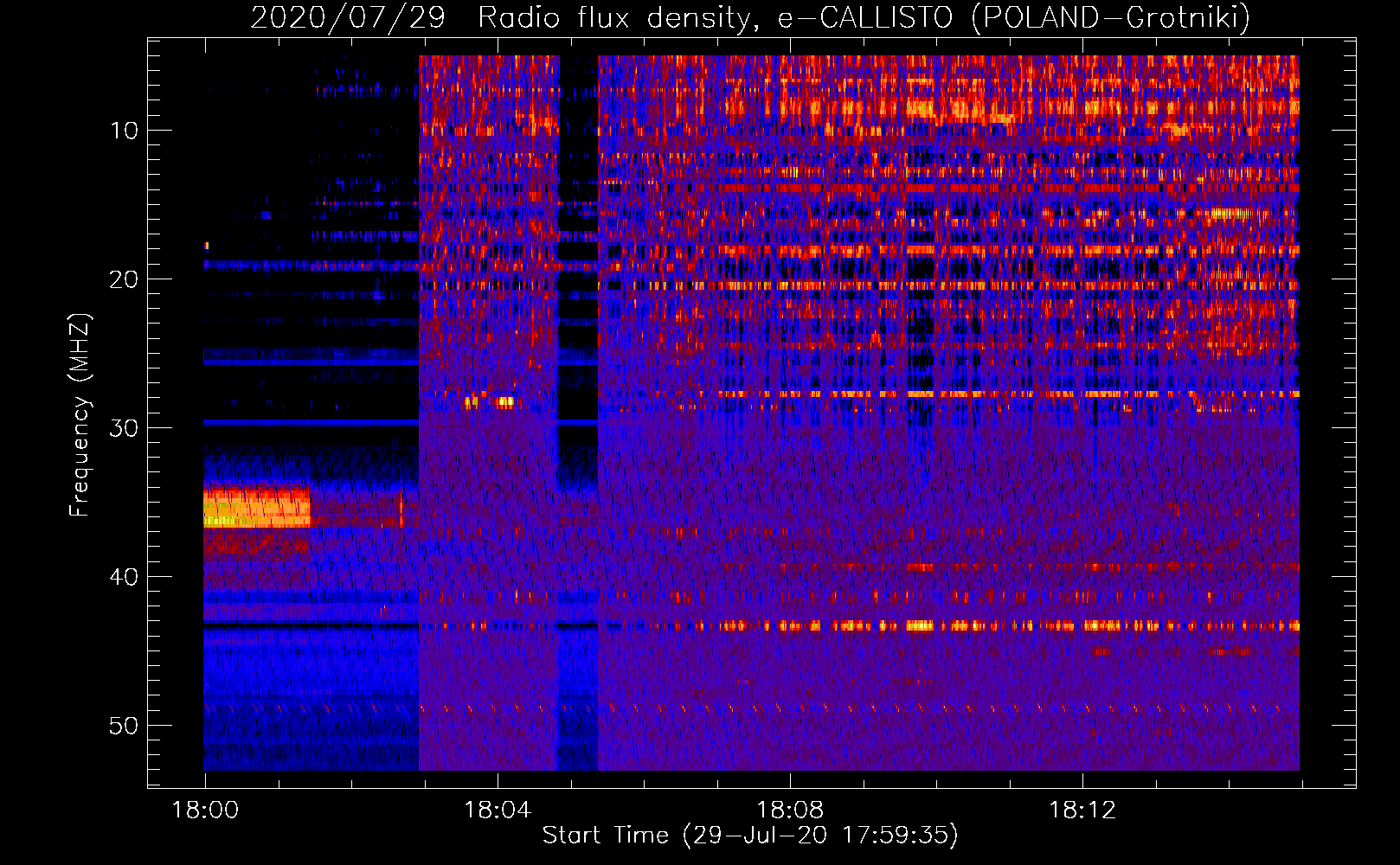The height and width of the screenshot is (865, 1400).
Task: Click the plot title text '2020/07/29 Radio flux density'
Action: tap(499, 17)
